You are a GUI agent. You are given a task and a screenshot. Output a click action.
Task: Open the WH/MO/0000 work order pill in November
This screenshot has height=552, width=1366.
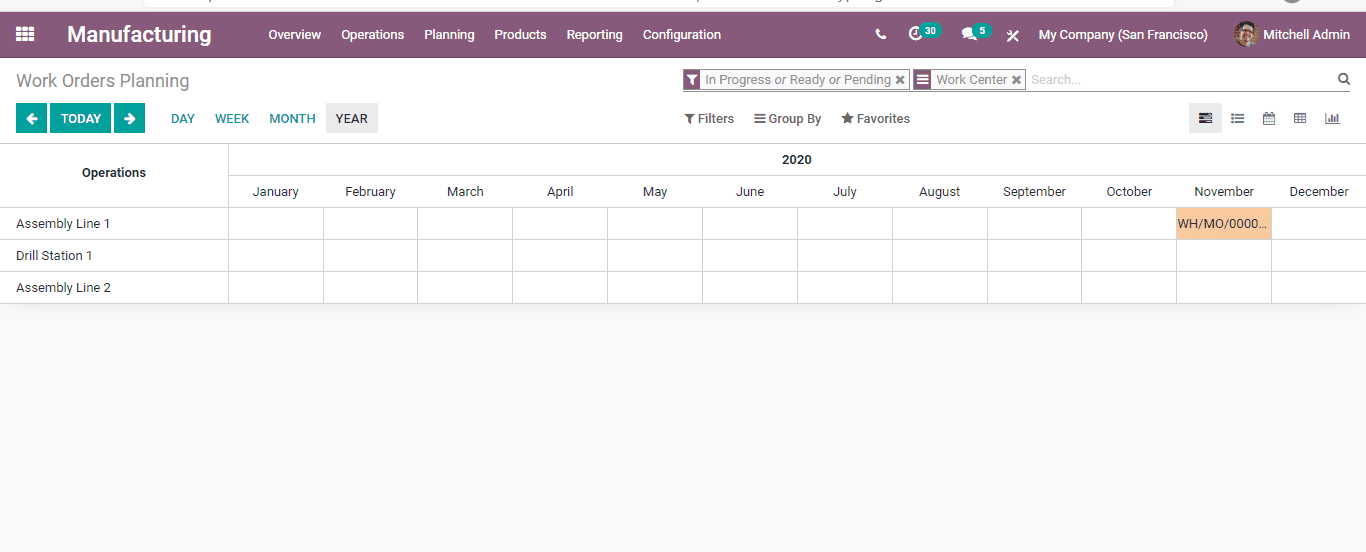click(x=1224, y=224)
